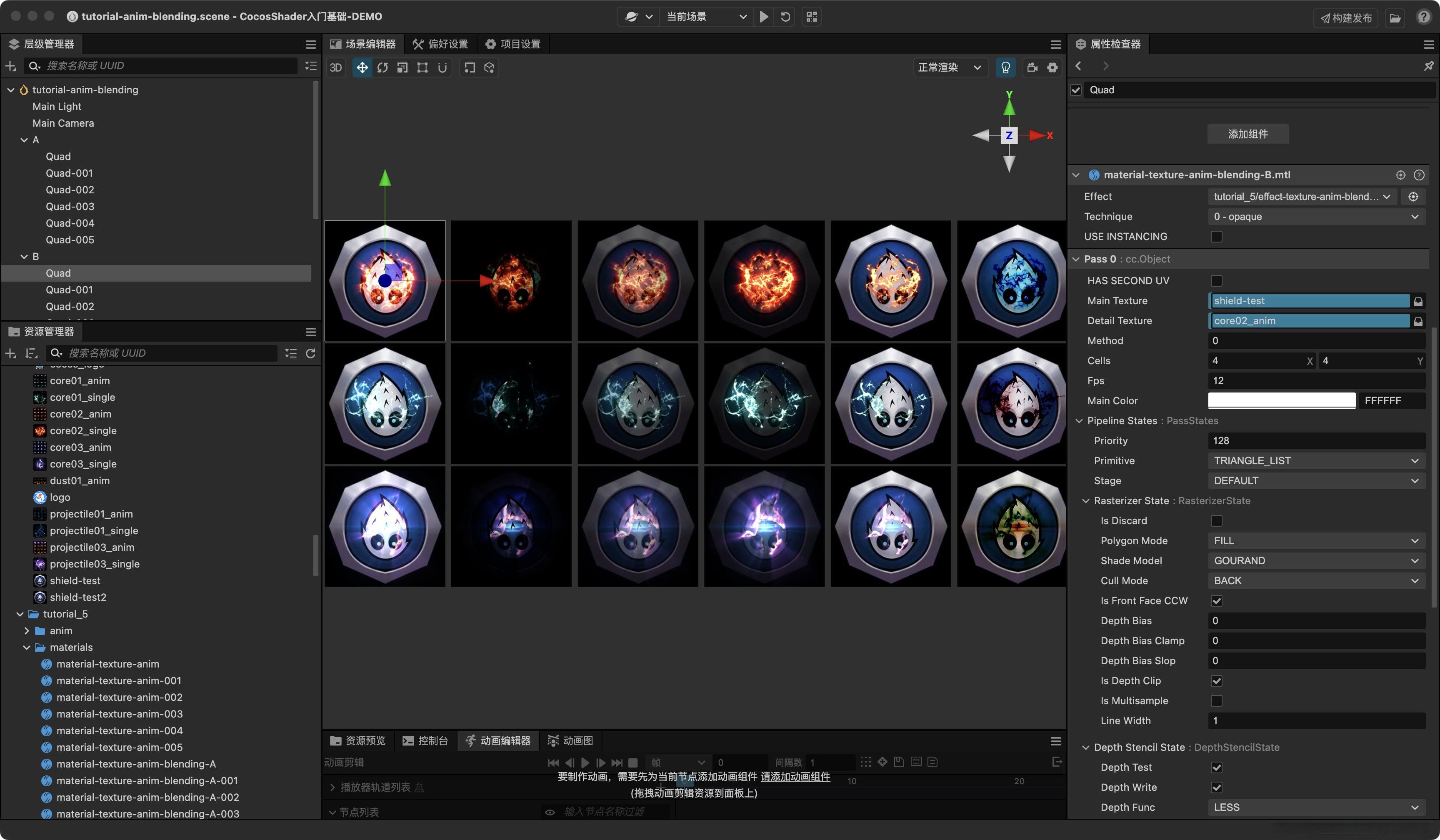
Task: Open hierarchy panel hamburger menu
Action: [x=310, y=45]
